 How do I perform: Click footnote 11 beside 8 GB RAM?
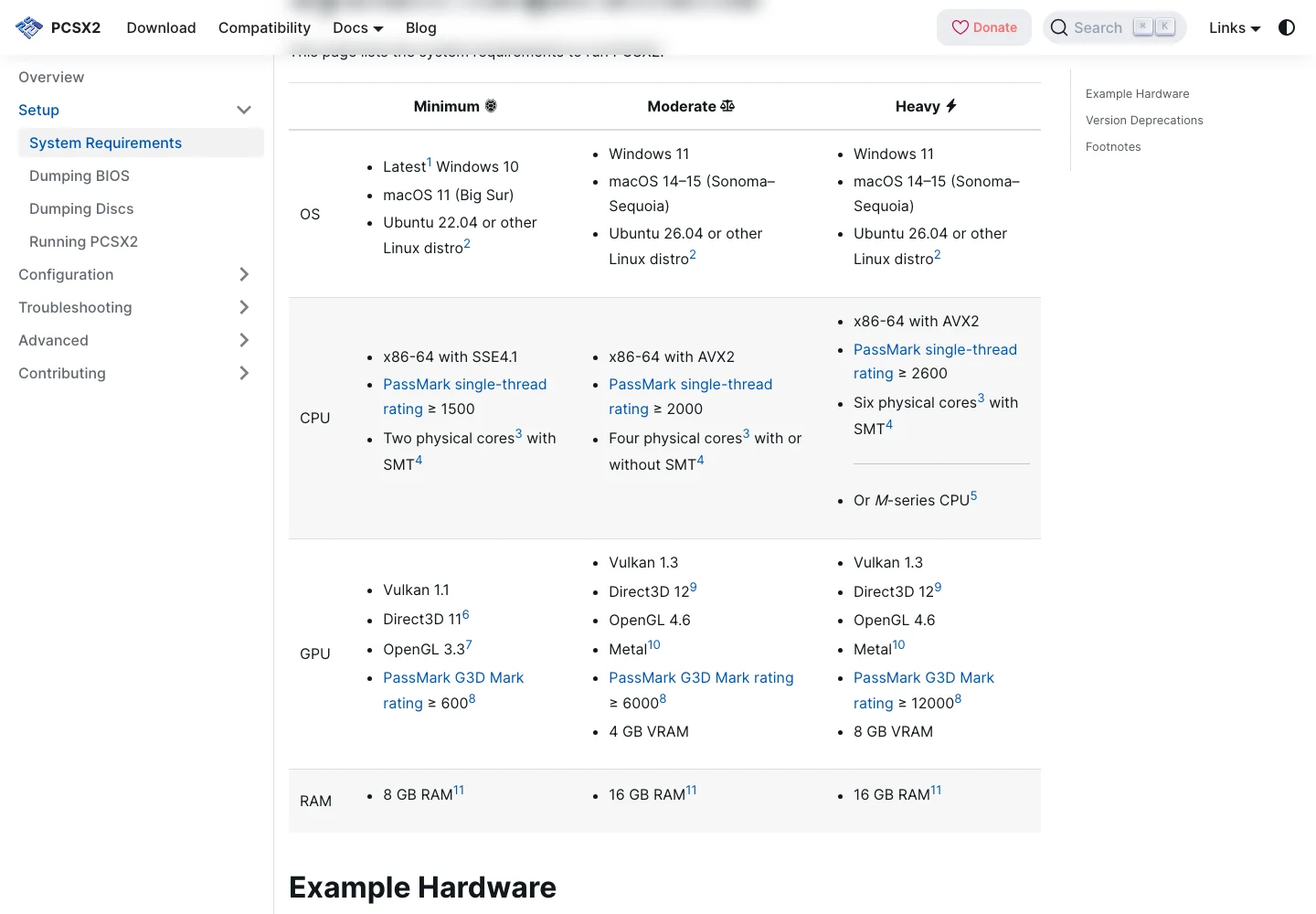pyautogui.click(x=459, y=790)
